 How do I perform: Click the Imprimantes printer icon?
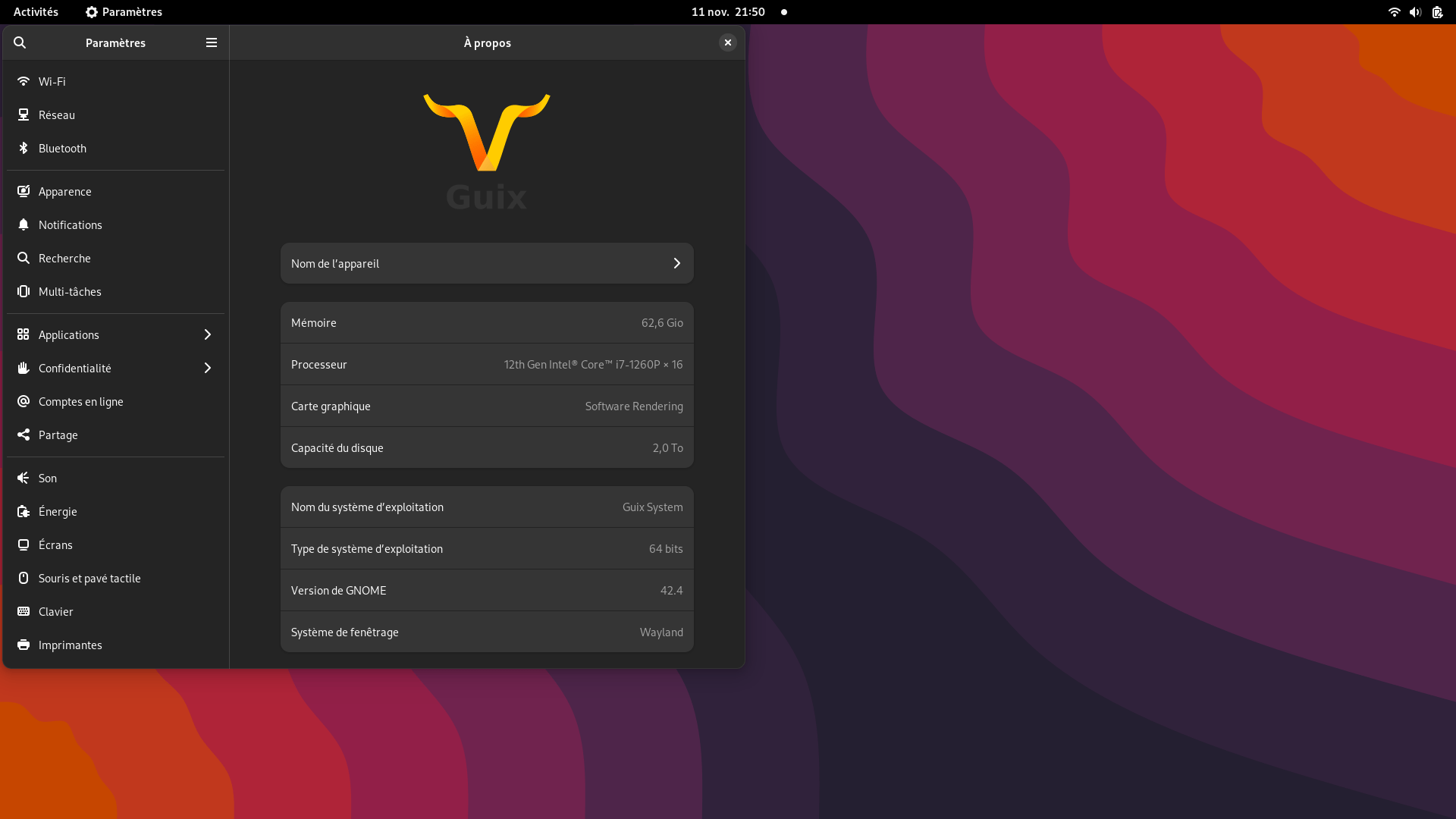coord(24,645)
